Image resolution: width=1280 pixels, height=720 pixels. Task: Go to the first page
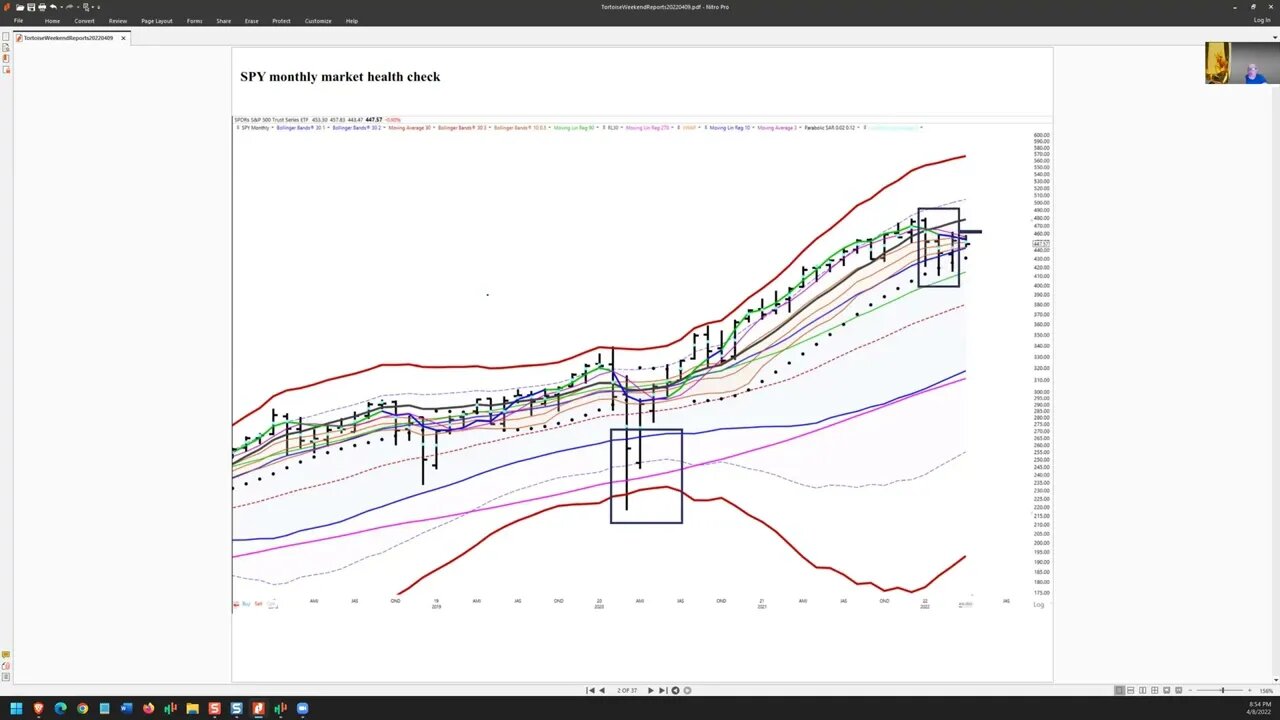pos(590,690)
